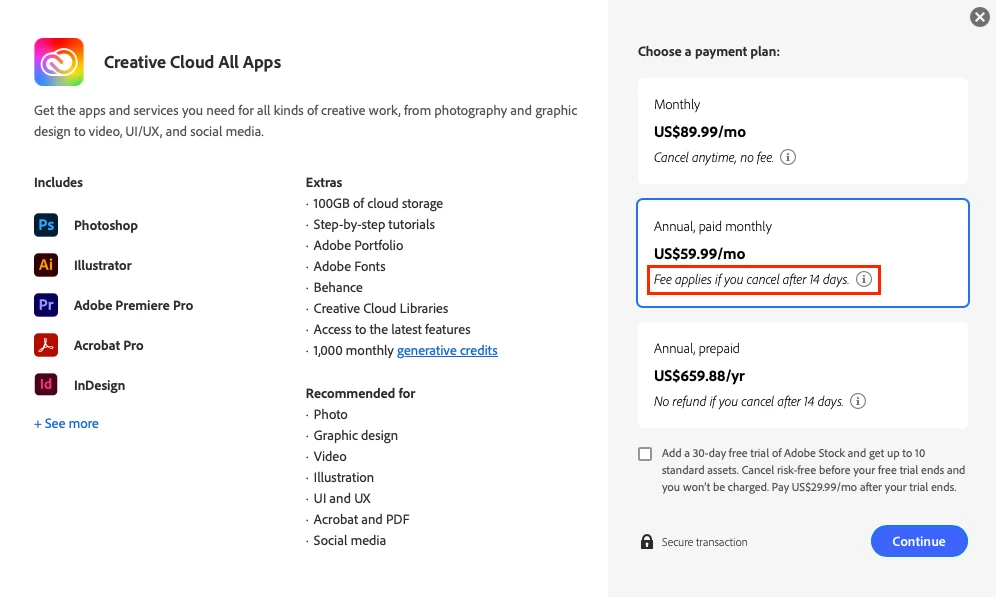Image resolution: width=996 pixels, height=597 pixels.
Task: Click the InDesign Id app icon
Action: [x=46, y=385]
